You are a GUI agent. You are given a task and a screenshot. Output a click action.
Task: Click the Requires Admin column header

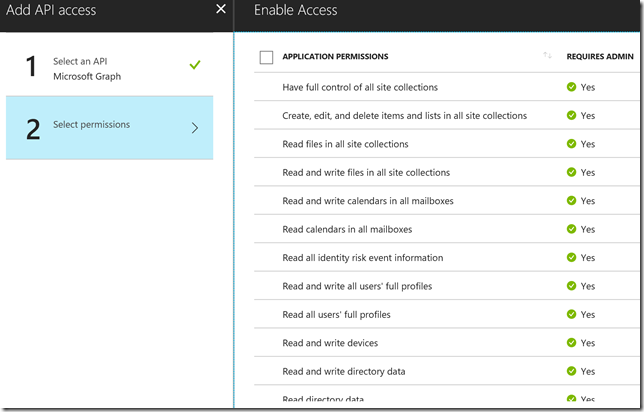tap(600, 57)
